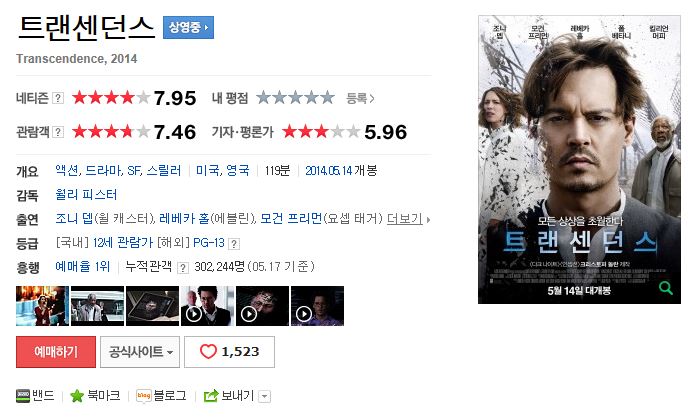Click the help icon next to 관람객
Viewport: 690px width, 417px height.
click(58, 132)
